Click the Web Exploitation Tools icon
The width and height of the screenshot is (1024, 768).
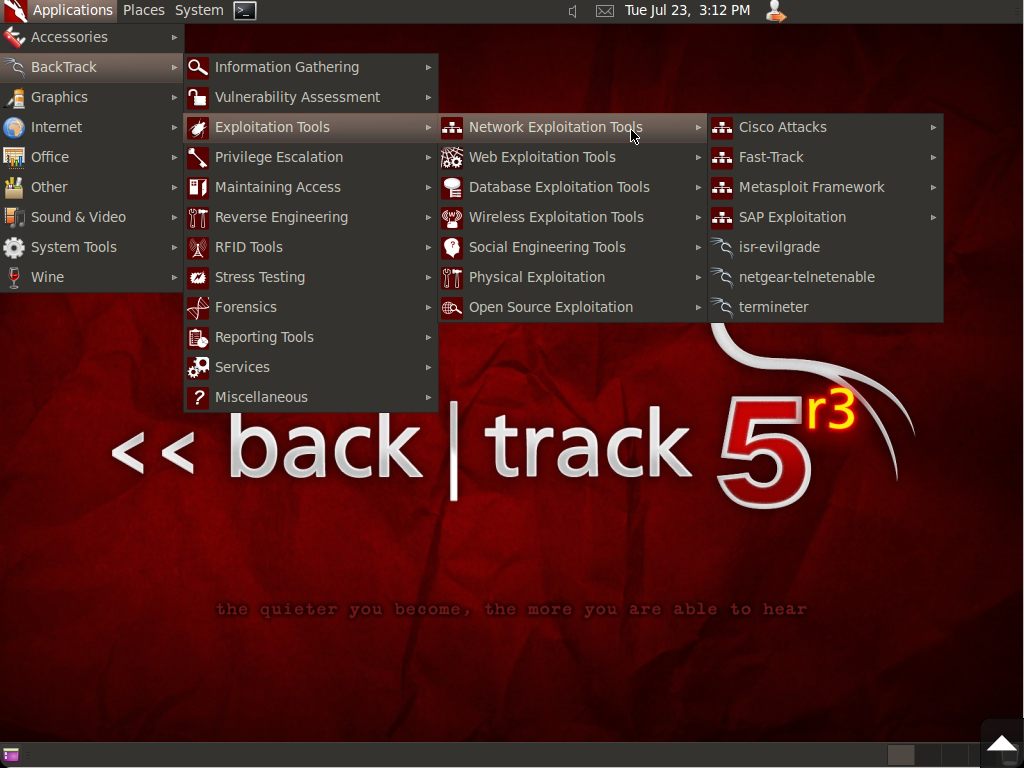point(452,157)
